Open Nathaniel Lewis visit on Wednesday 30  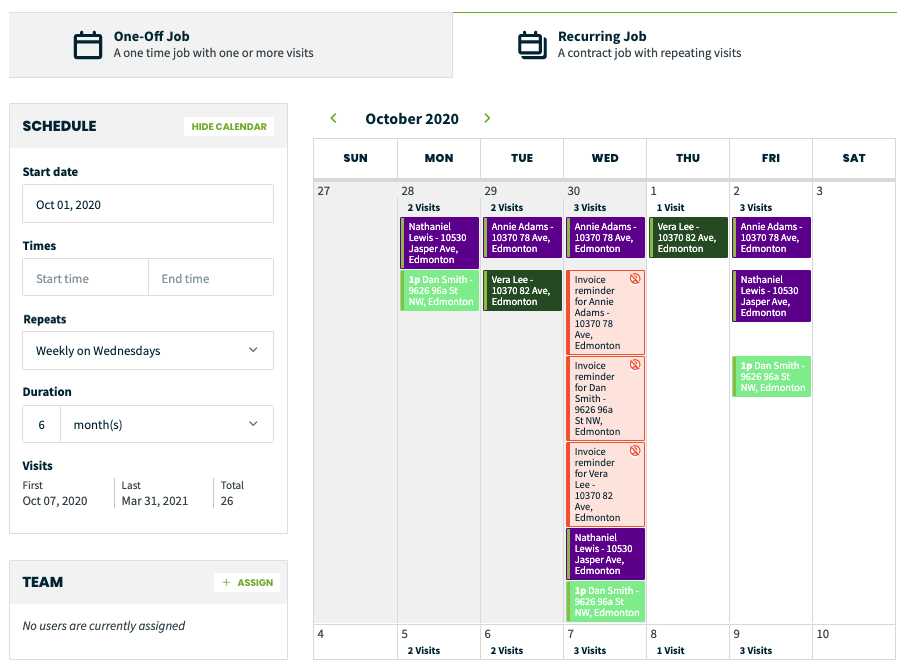tap(605, 554)
